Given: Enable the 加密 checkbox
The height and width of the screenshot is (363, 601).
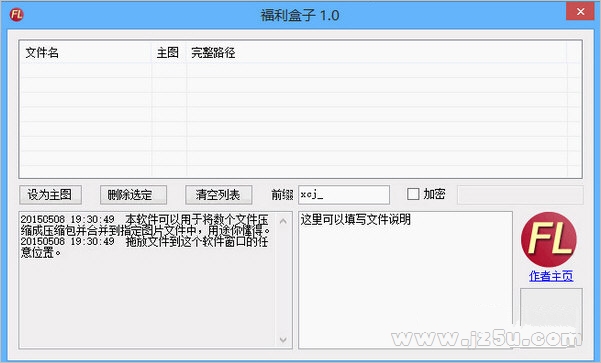Looking at the screenshot, I should coord(413,194).
